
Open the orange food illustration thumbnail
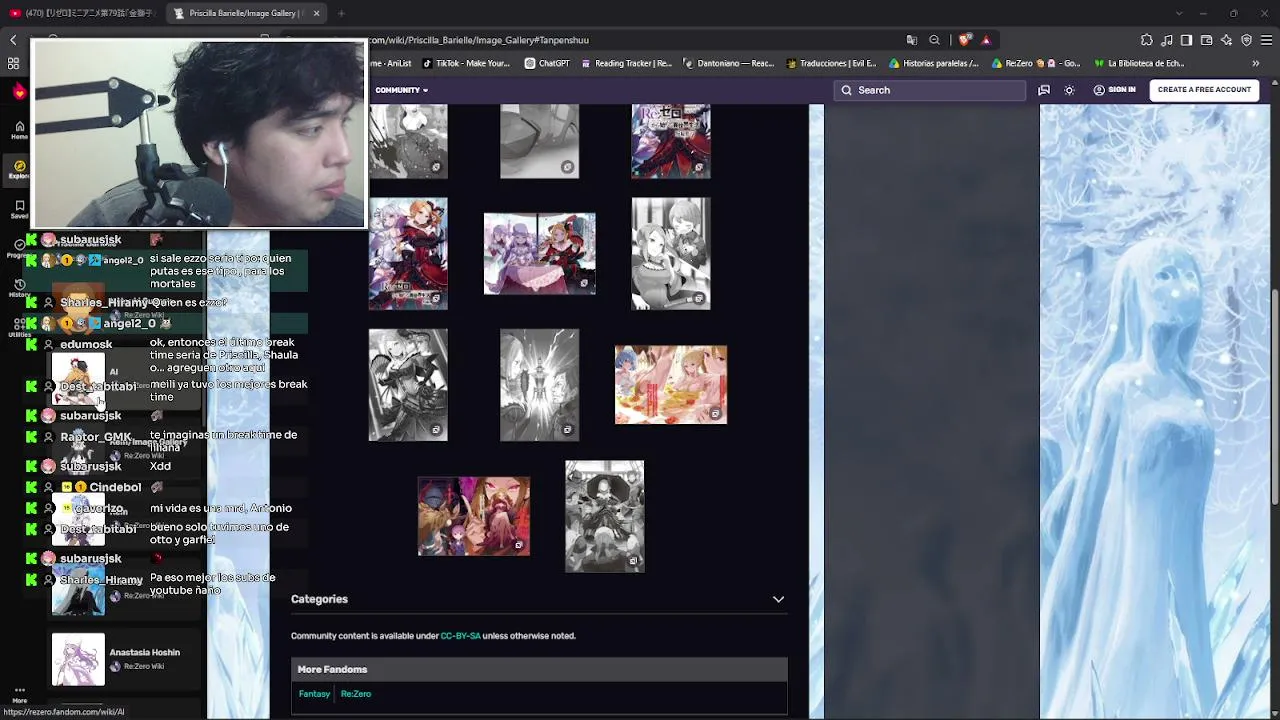pyautogui.click(x=671, y=385)
